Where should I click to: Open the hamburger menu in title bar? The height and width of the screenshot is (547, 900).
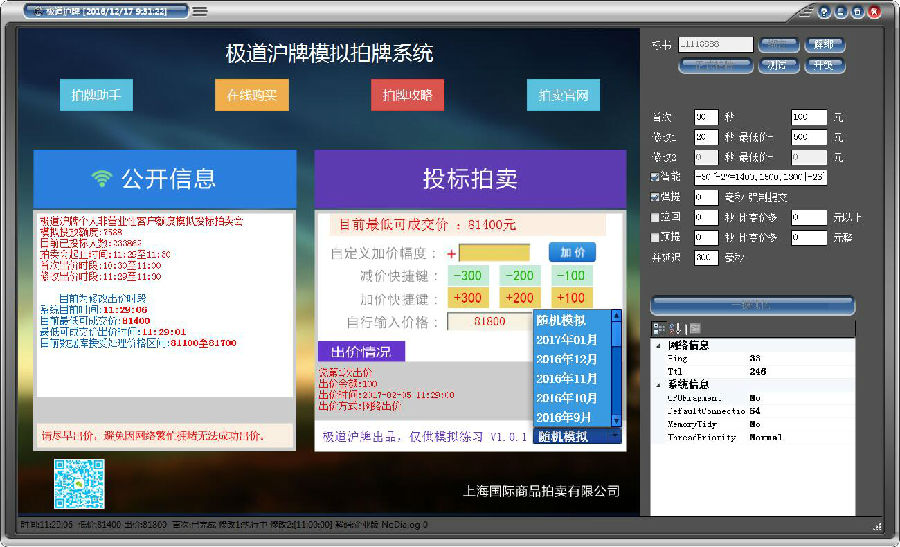[199, 11]
